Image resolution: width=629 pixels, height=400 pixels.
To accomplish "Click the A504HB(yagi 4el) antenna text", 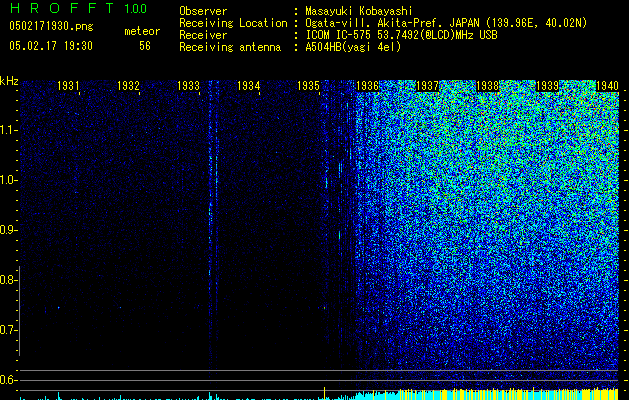I will (353, 47).
